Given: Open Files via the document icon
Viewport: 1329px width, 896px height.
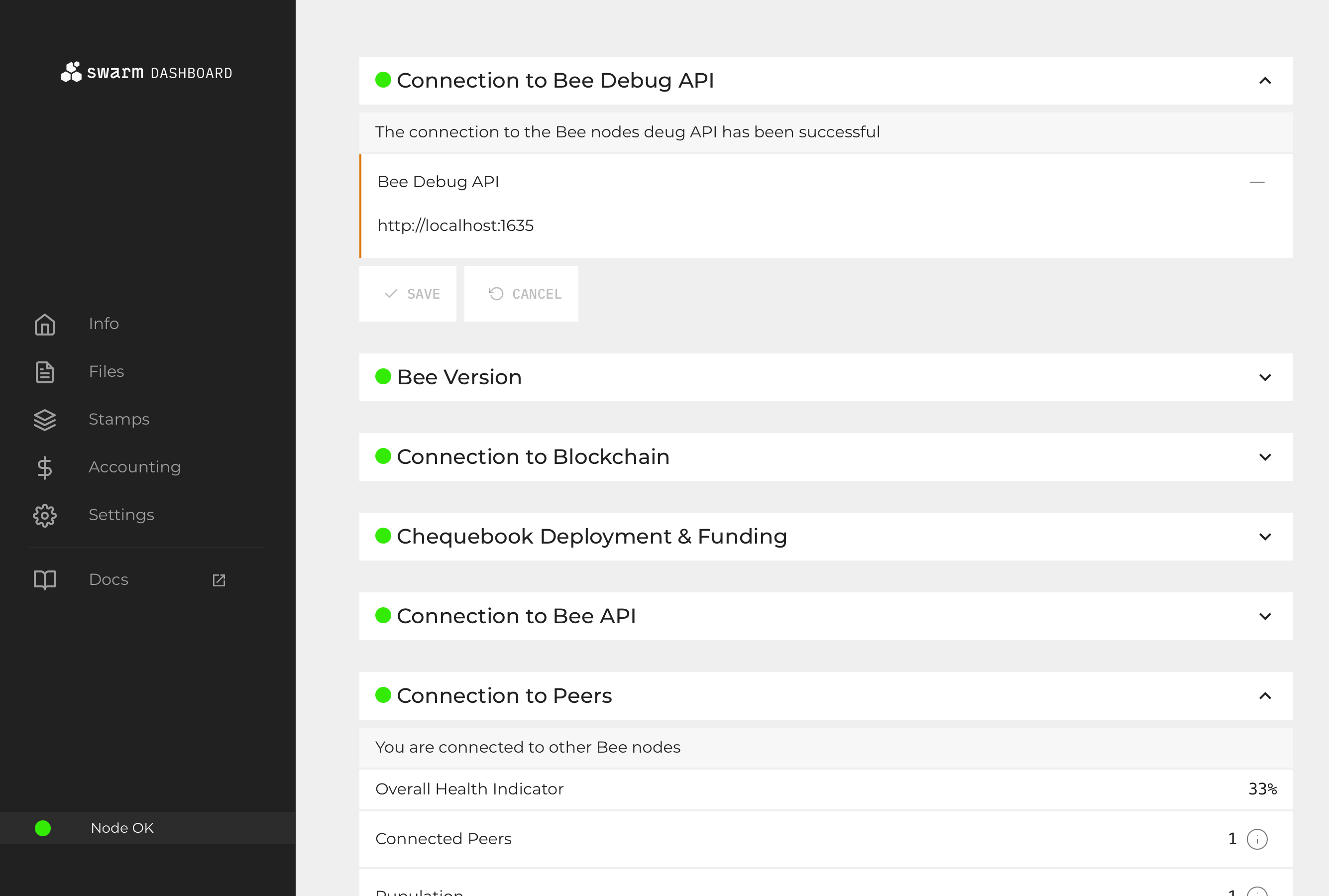Looking at the screenshot, I should (45, 371).
